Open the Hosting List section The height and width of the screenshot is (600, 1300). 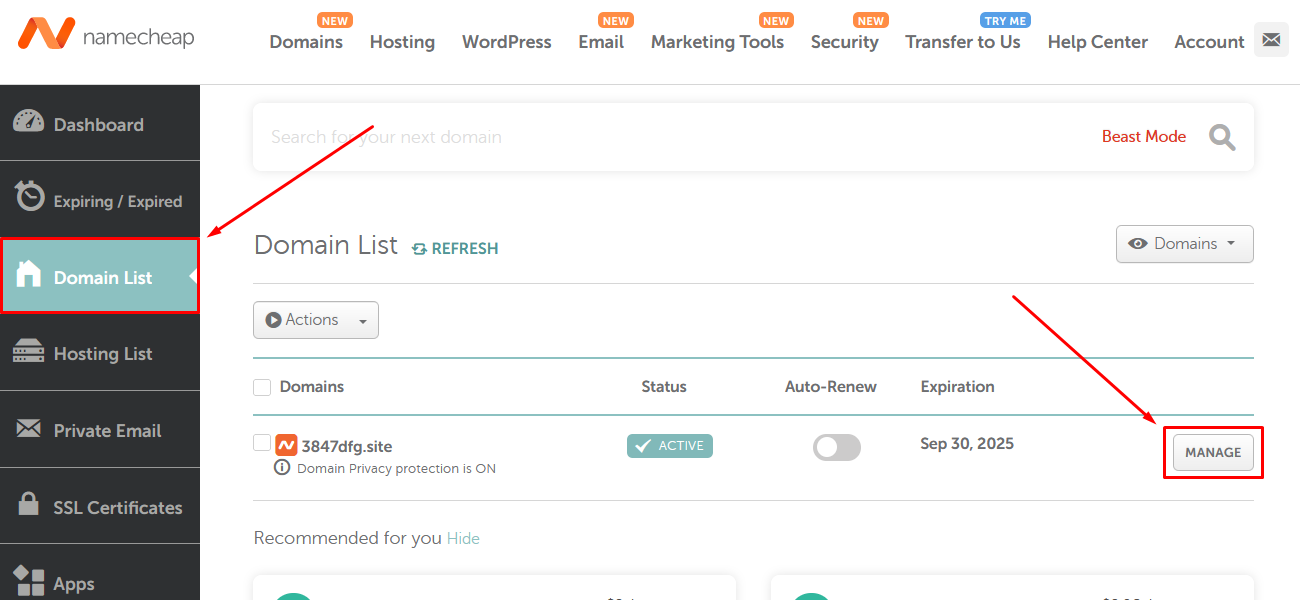(x=102, y=353)
